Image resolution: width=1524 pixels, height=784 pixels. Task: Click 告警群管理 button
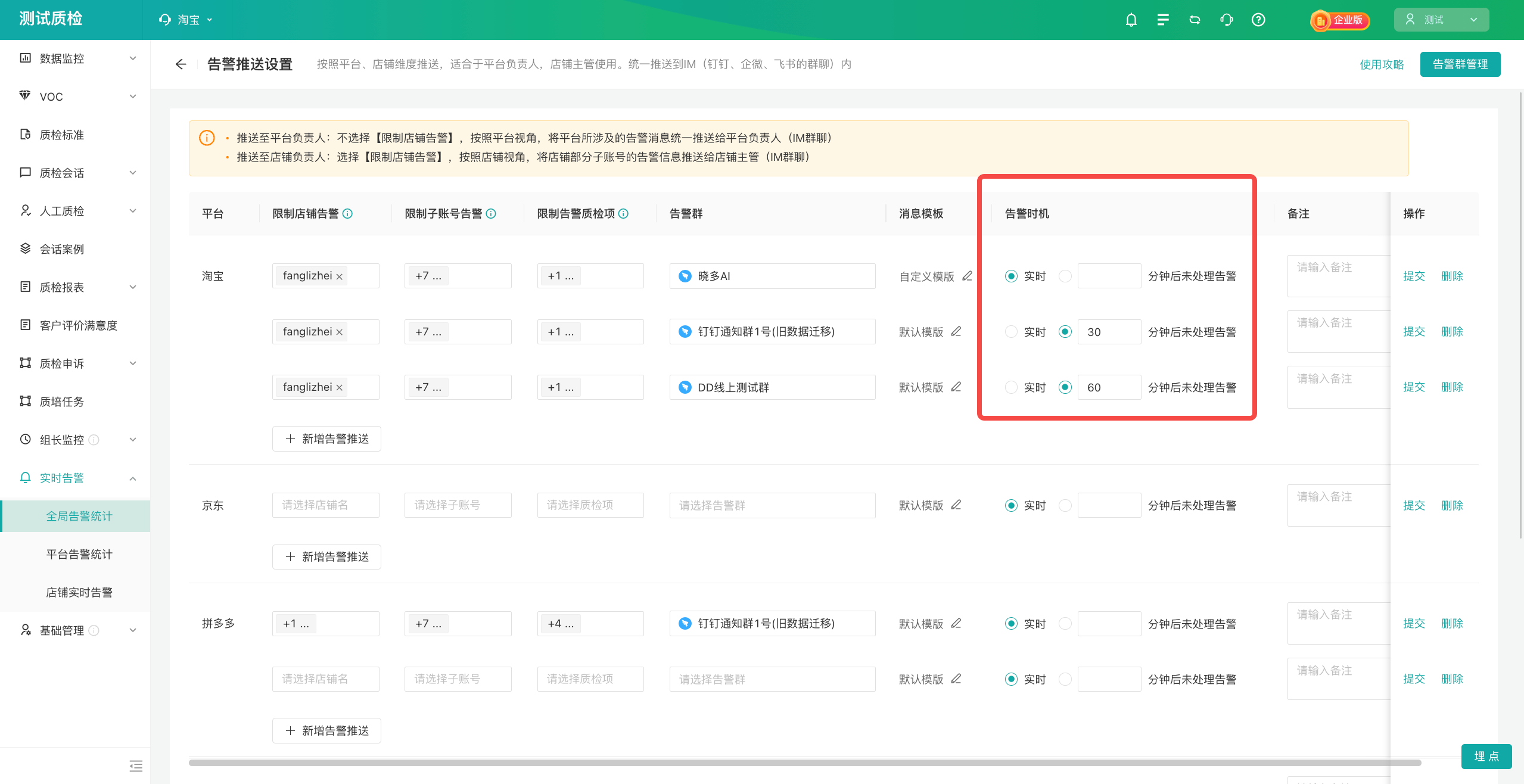[1460, 64]
